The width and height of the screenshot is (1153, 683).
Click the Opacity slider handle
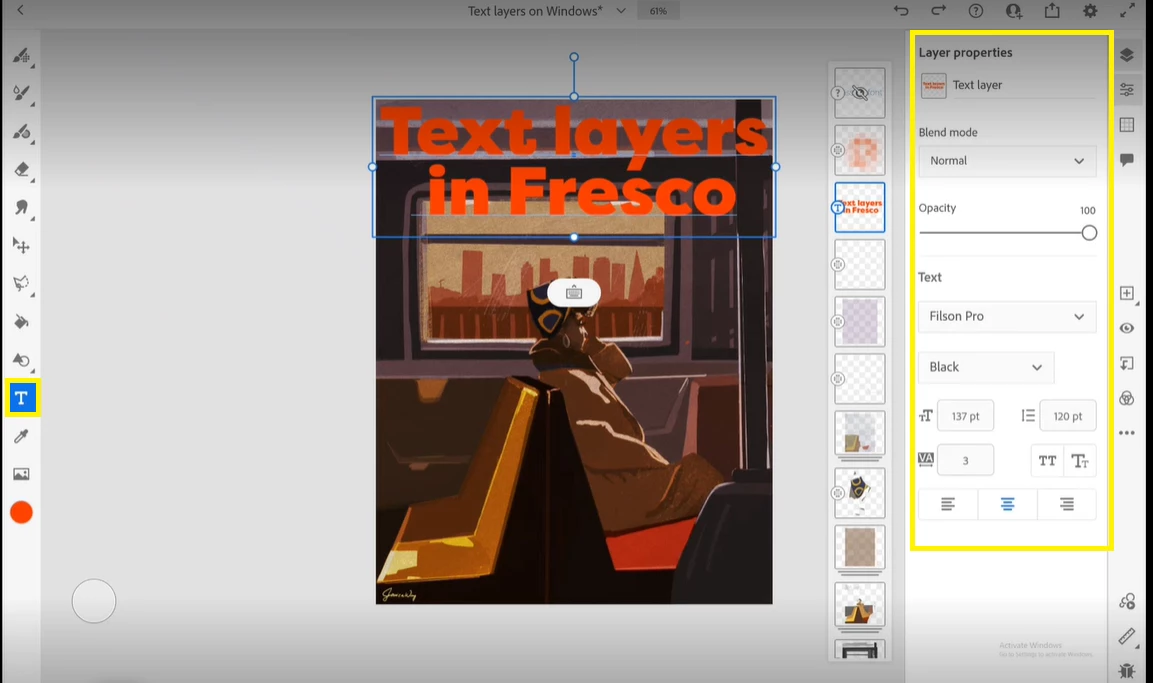[1089, 233]
